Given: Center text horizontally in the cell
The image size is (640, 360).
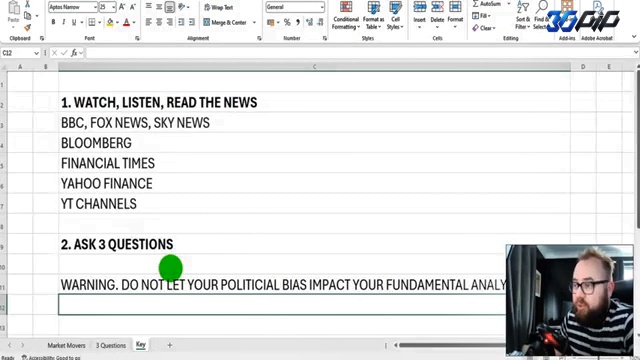Looking at the screenshot, I should tap(159, 22).
